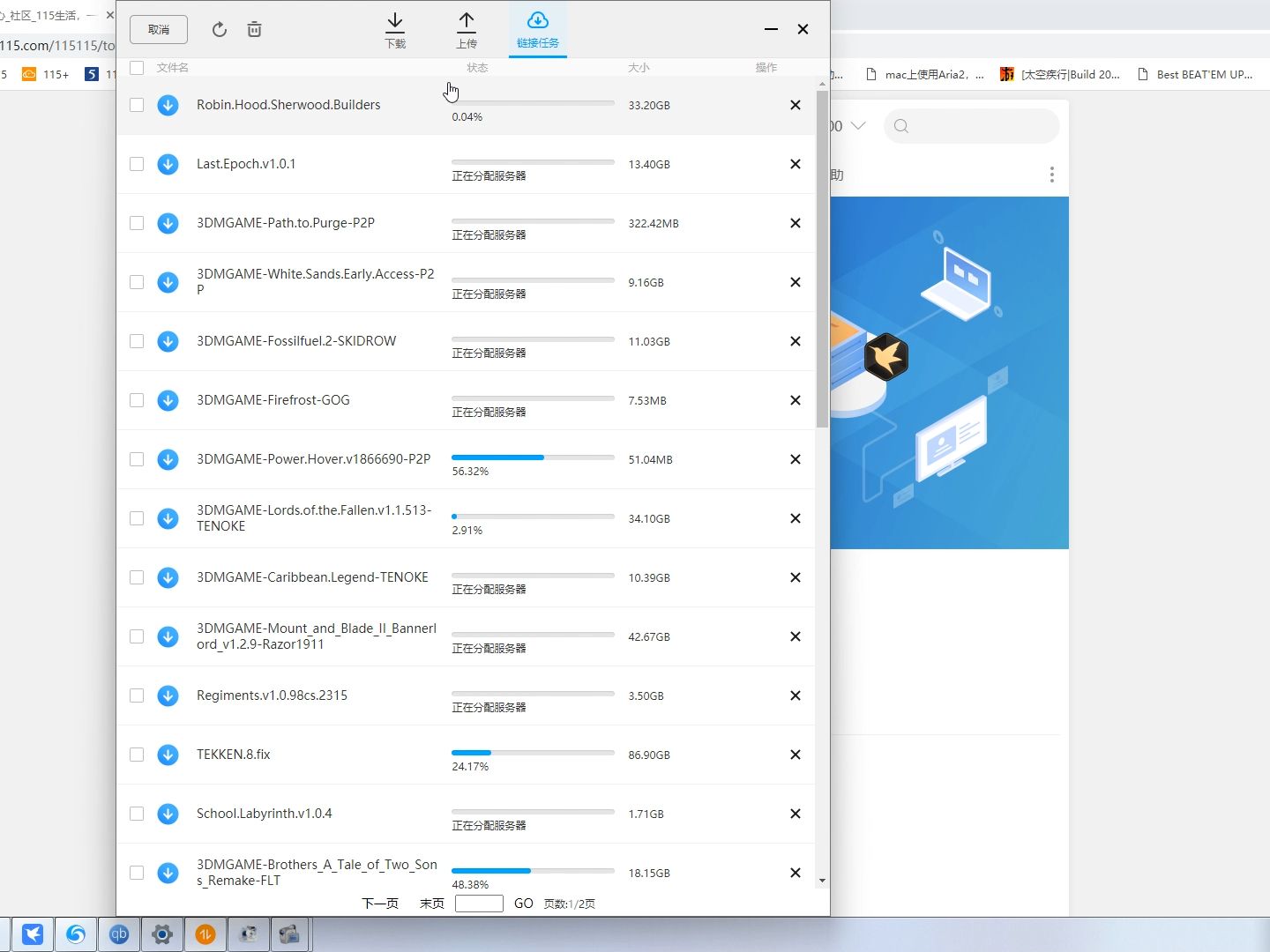Click the 大小 column header
The width and height of the screenshot is (1270, 952).
639,67
